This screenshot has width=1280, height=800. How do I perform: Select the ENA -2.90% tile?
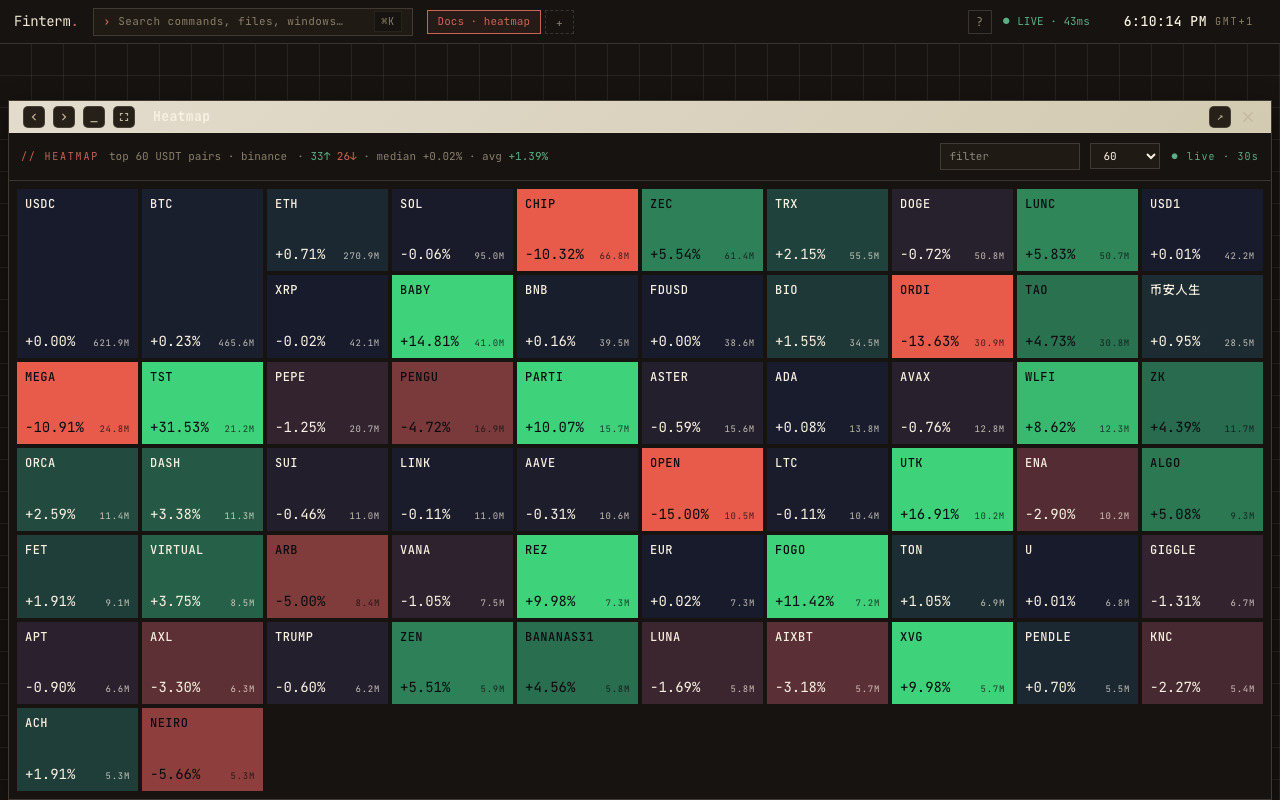(x=1077, y=489)
